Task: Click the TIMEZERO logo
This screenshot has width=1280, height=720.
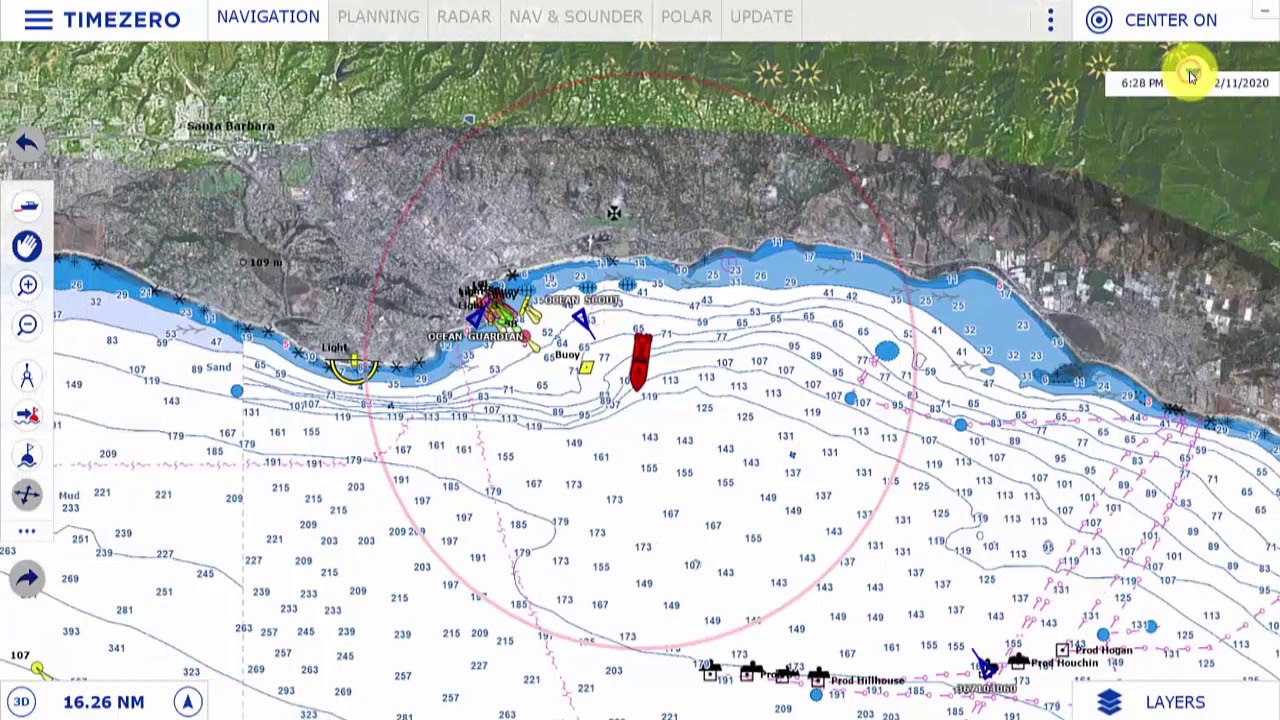Action: tap(122, 20)
